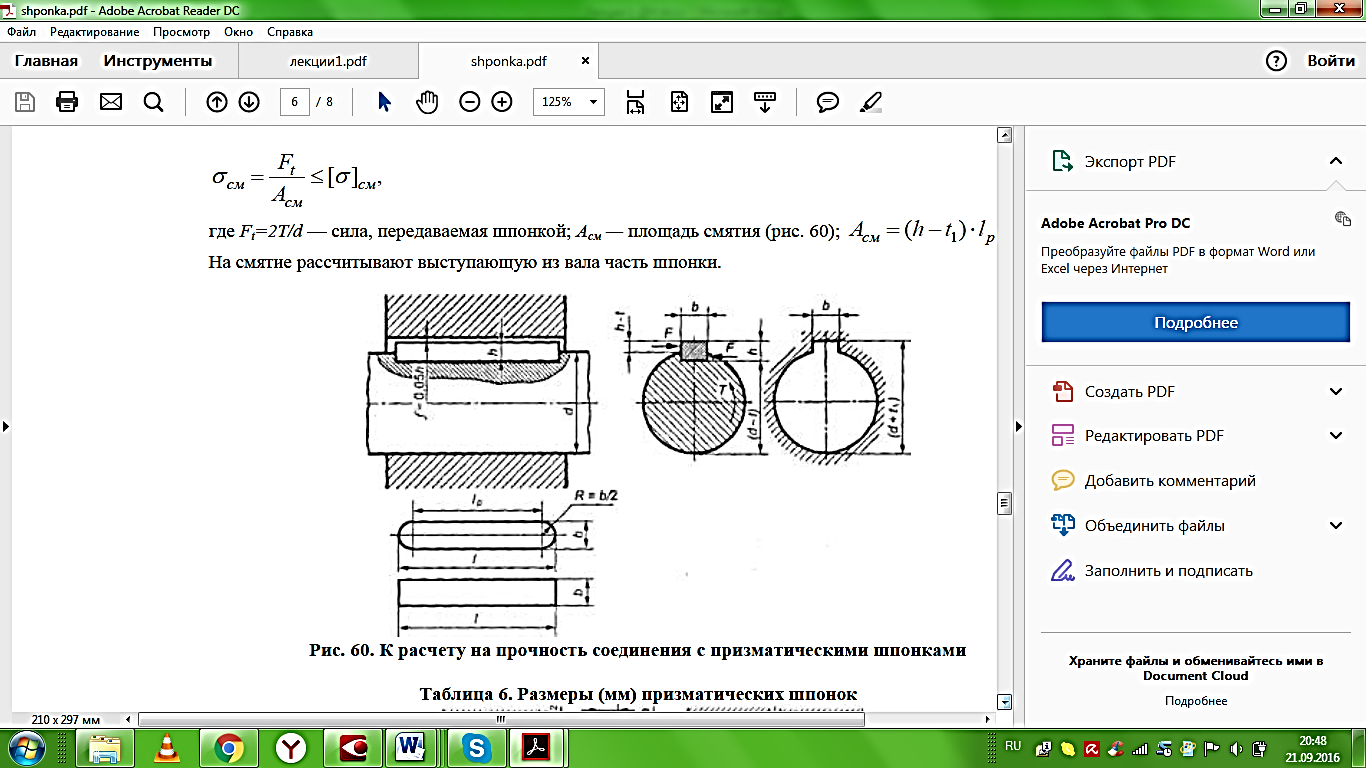Collapse the Экспорт PDF panel
Screen dimensions: 1366x768
point(1335,162)
